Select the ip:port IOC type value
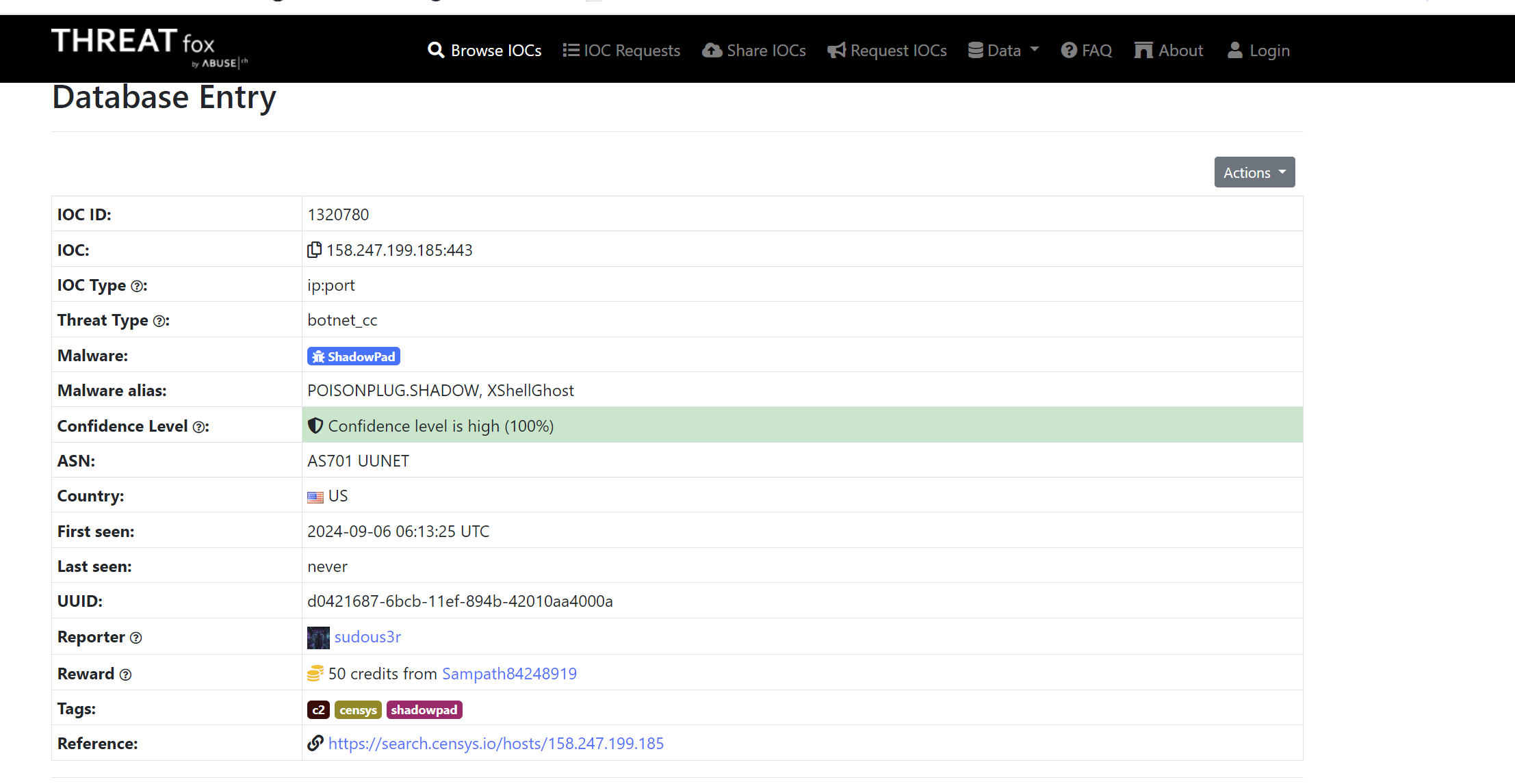This screenshot has width=1515, height=784. [331, 285]
